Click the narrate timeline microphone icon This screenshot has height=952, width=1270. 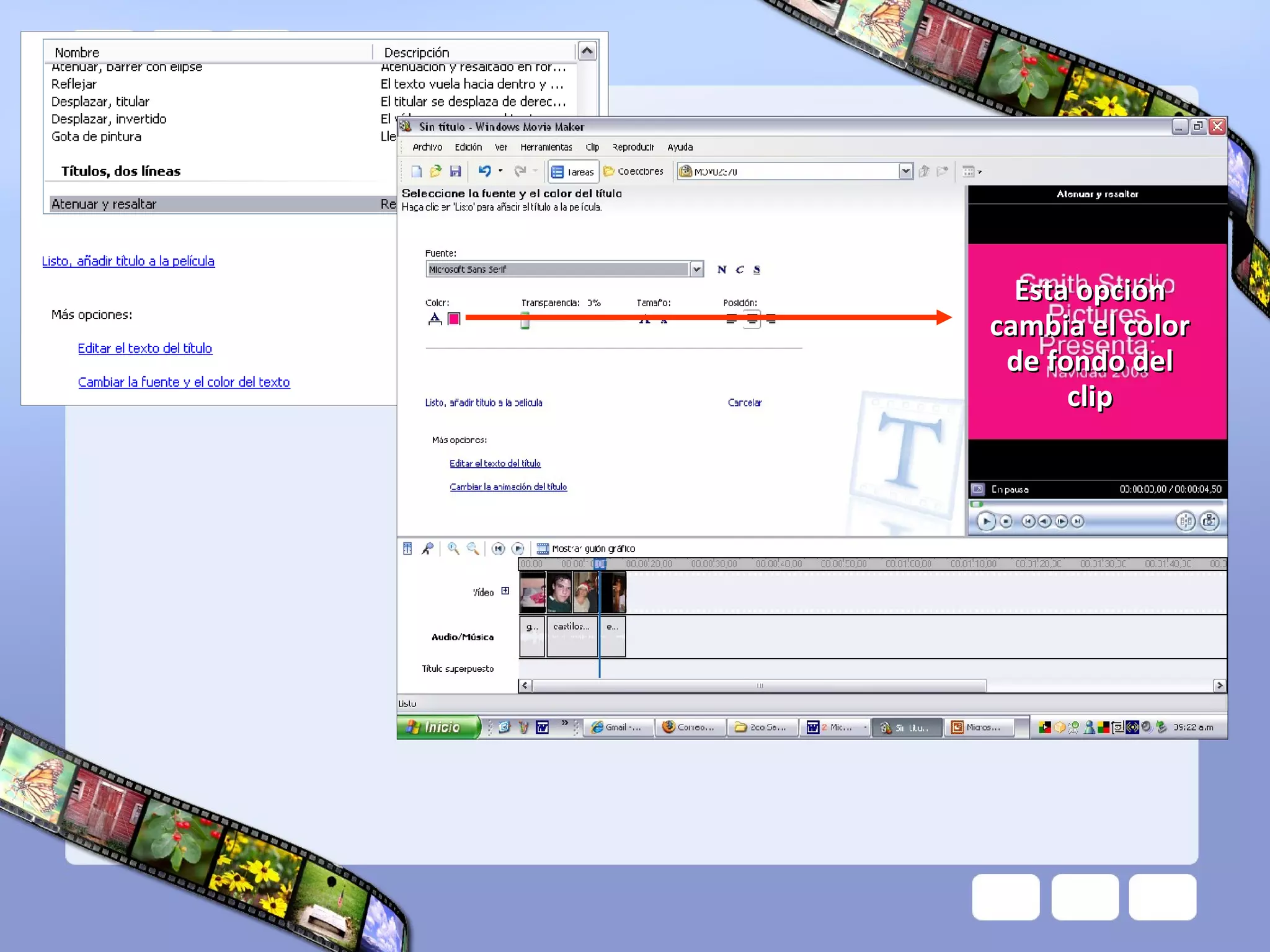coord(428,549)
